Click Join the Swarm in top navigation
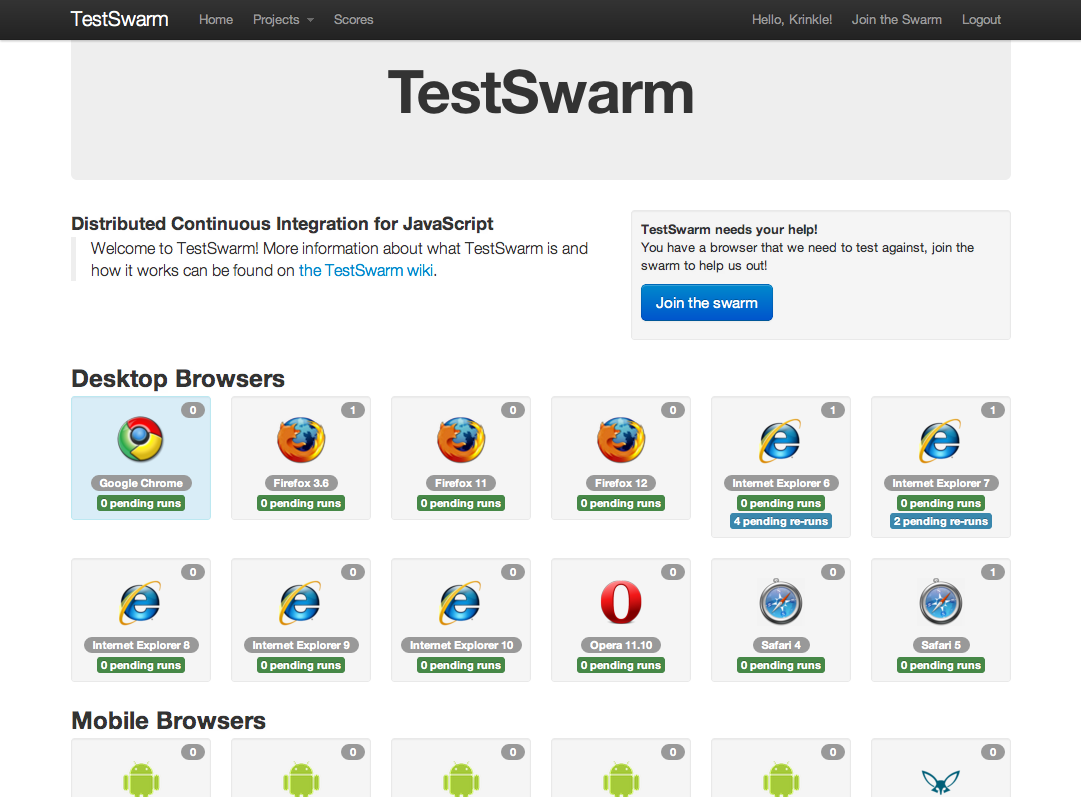 point(896,19)
